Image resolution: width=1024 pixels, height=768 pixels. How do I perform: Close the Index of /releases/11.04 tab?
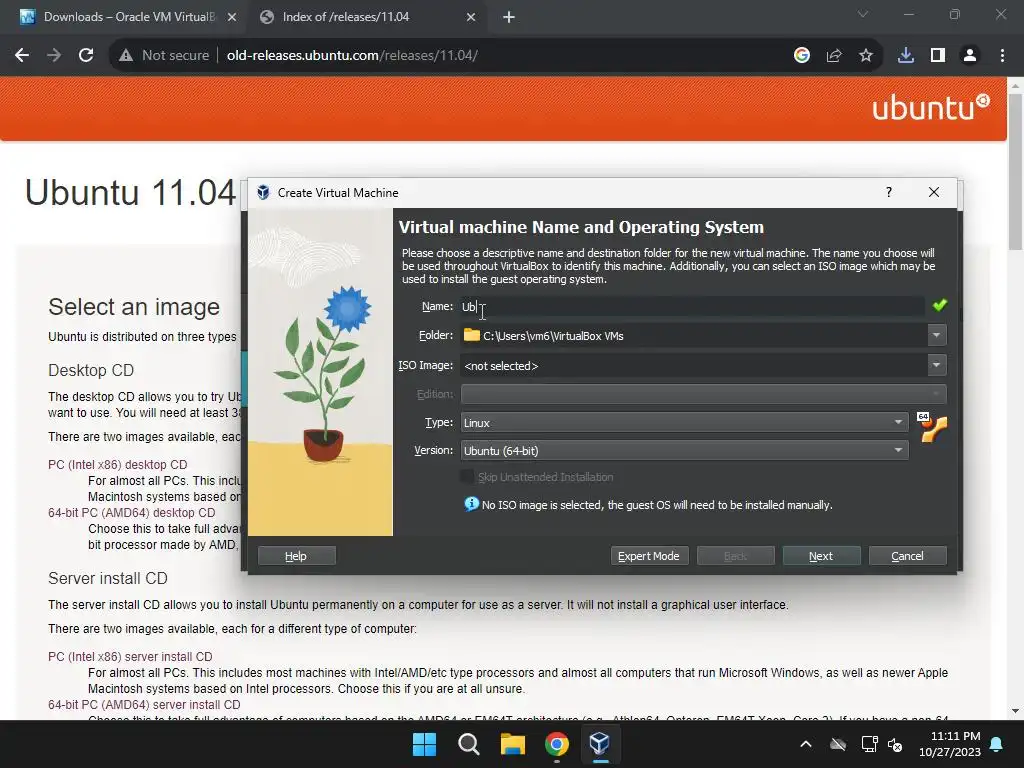(x=471, y=17)
